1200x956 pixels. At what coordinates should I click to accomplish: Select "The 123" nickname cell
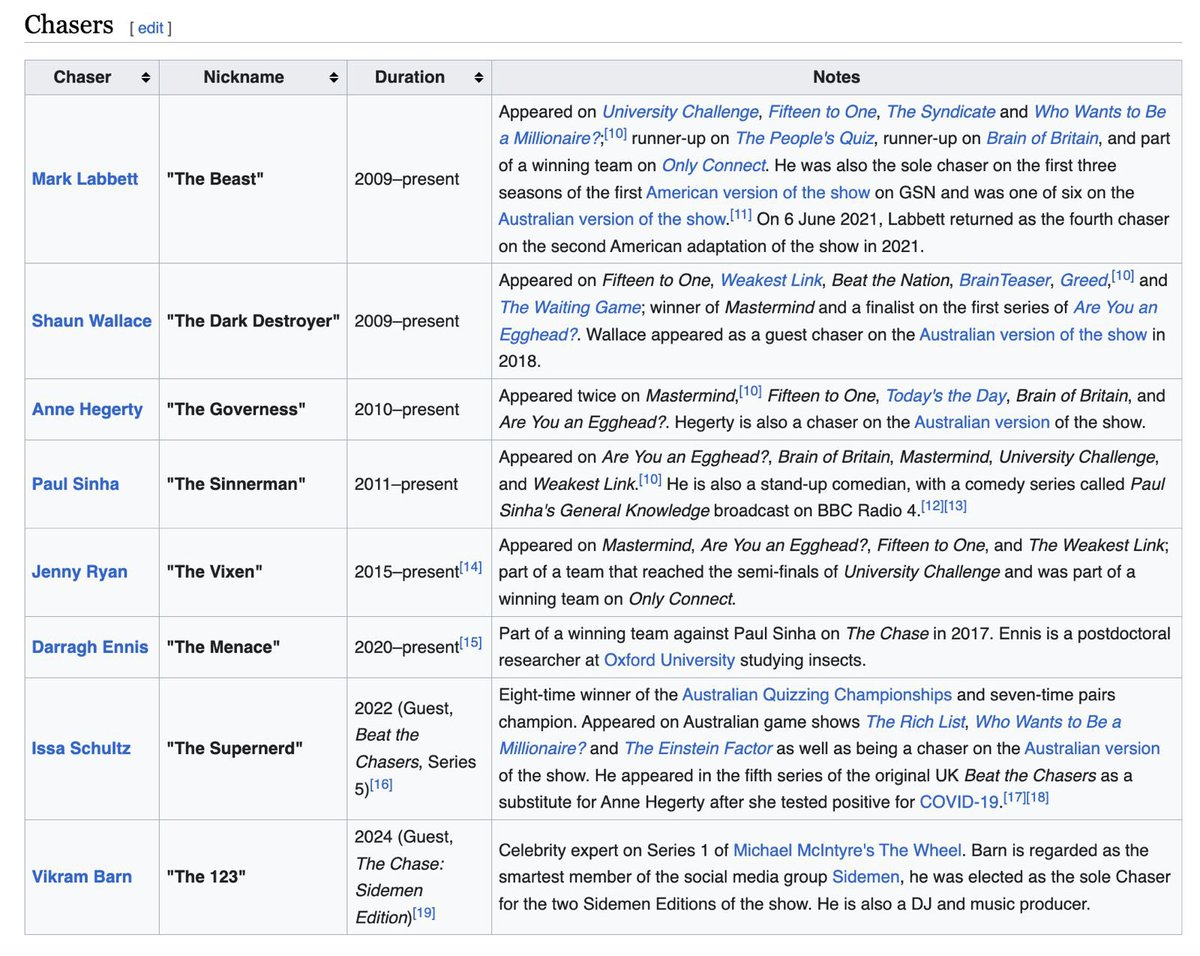[253, 877]
